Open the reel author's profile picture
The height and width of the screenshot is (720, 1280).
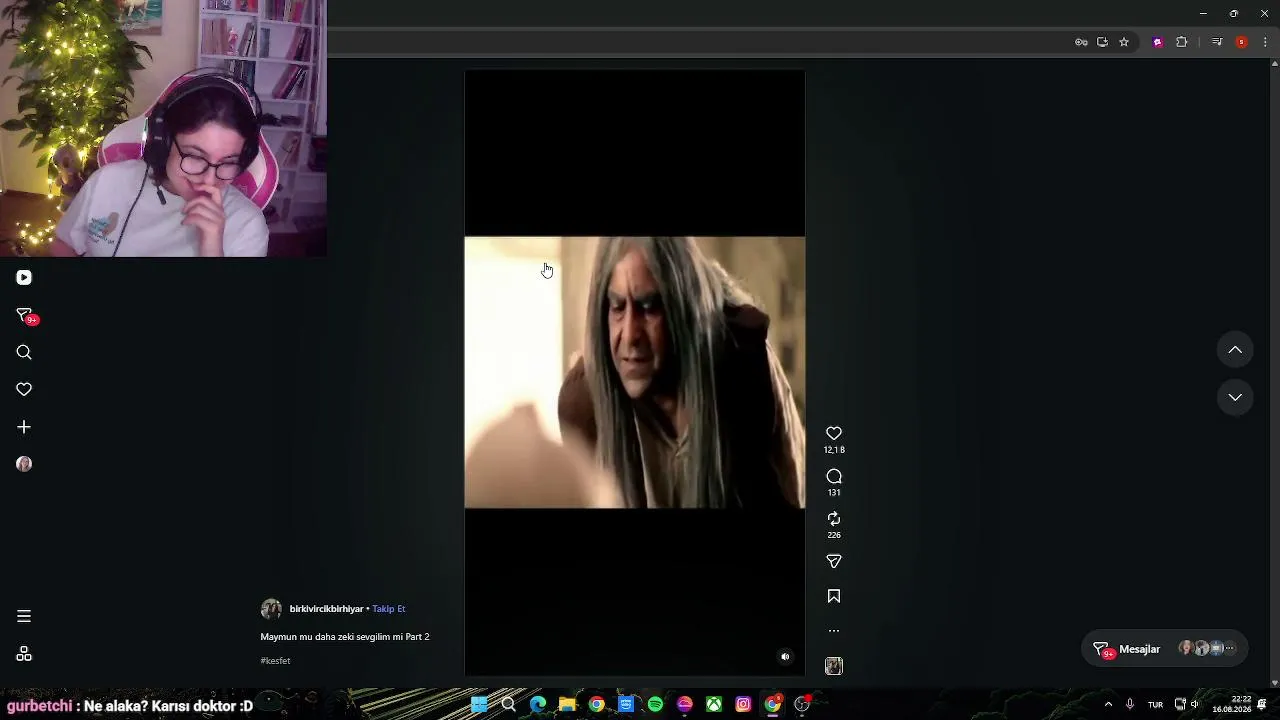pyautogui.click(x=271, y=609)
